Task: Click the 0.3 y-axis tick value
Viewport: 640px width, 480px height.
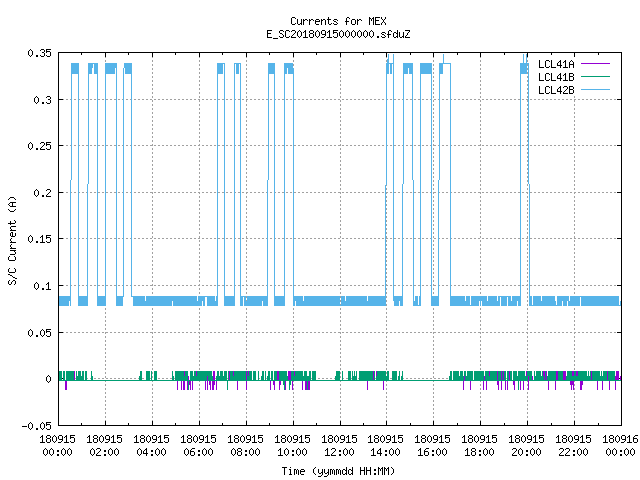Action: (42, 100)
